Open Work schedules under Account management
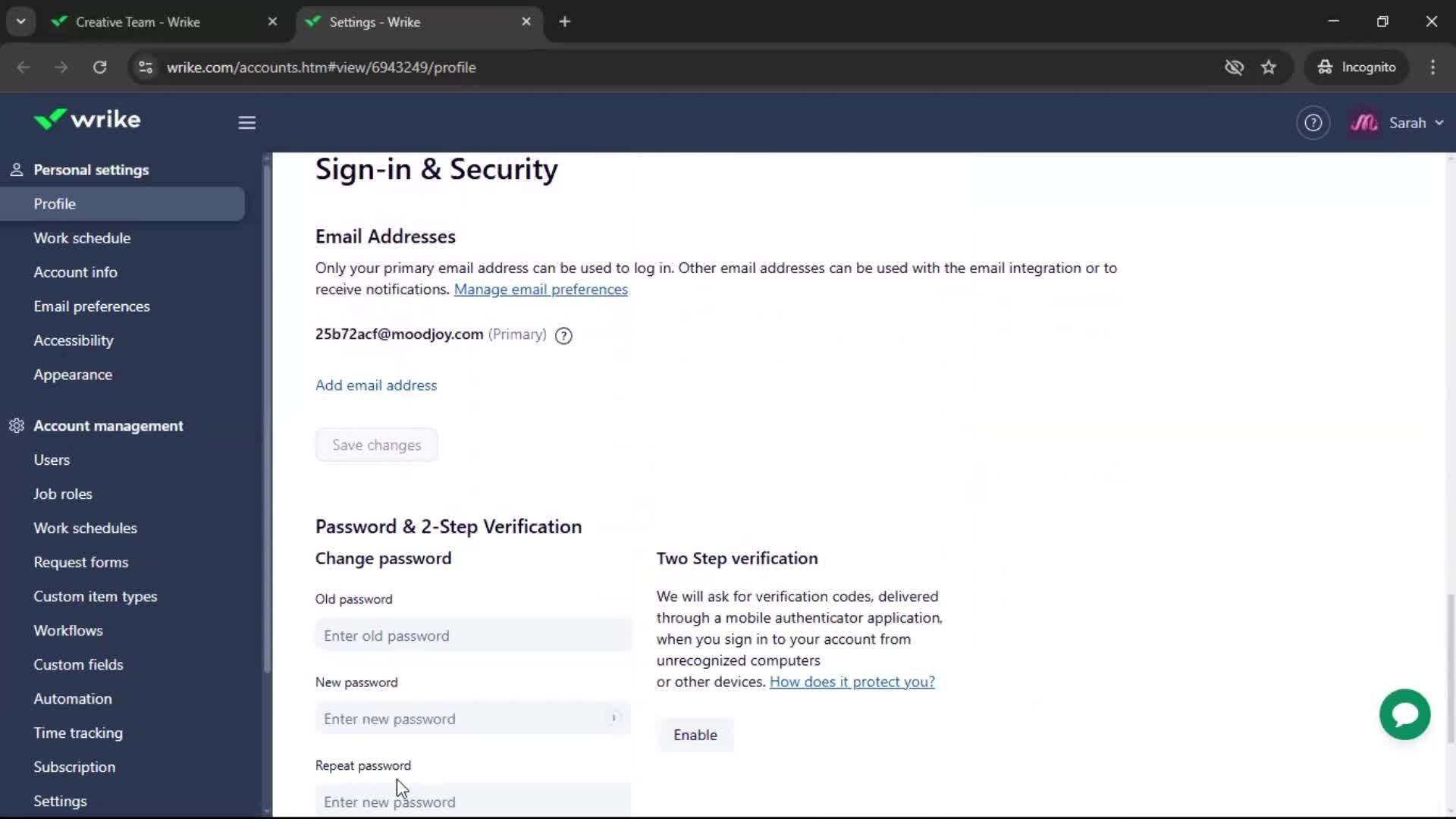Screen dimensions: 1456x819 [x=85, y=529]
